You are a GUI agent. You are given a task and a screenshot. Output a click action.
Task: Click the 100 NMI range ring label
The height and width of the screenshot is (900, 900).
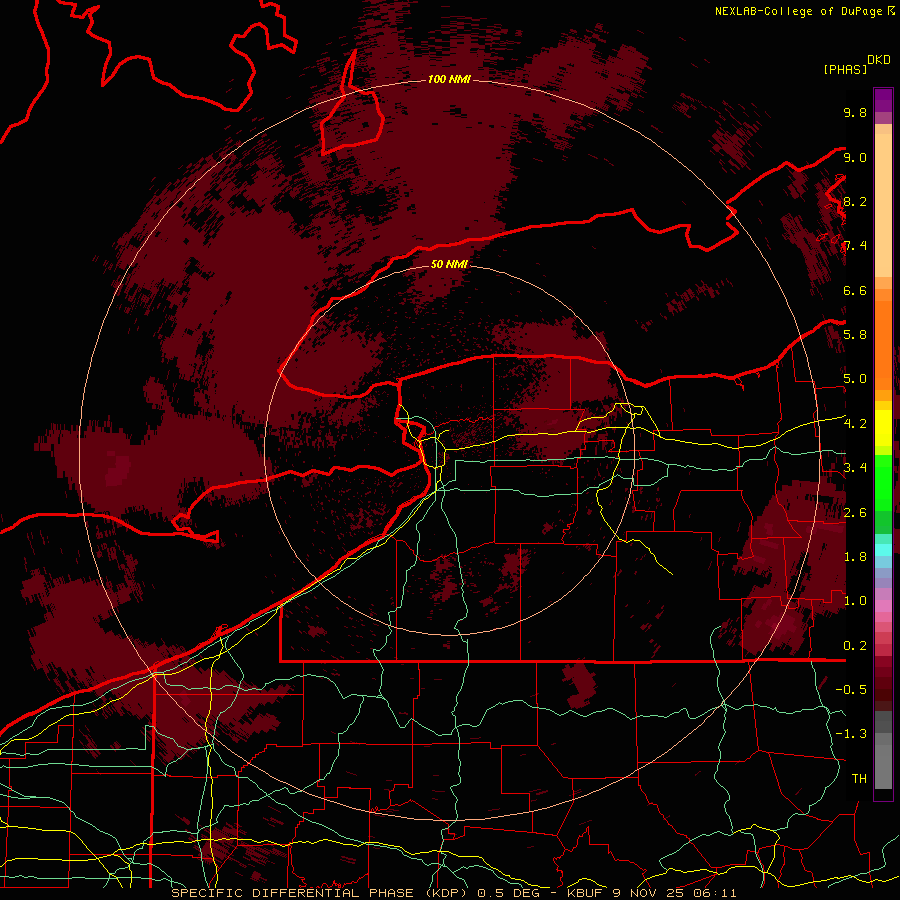click(x=449, y=79)
